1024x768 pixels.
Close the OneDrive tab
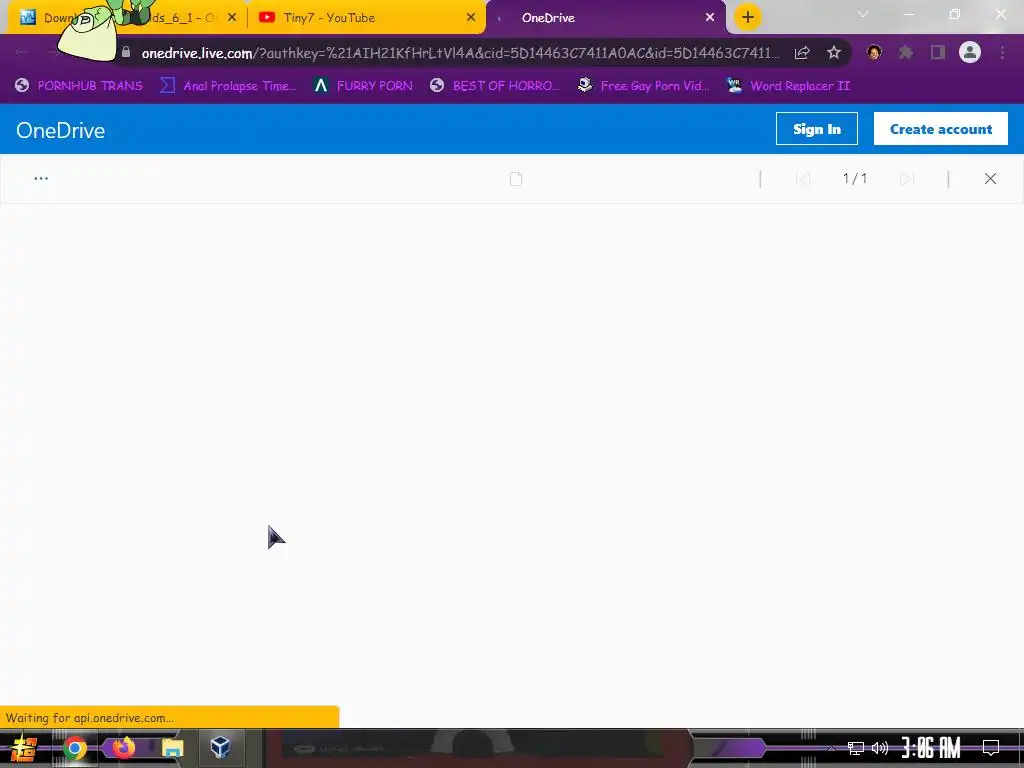click(x=710, y=18)
